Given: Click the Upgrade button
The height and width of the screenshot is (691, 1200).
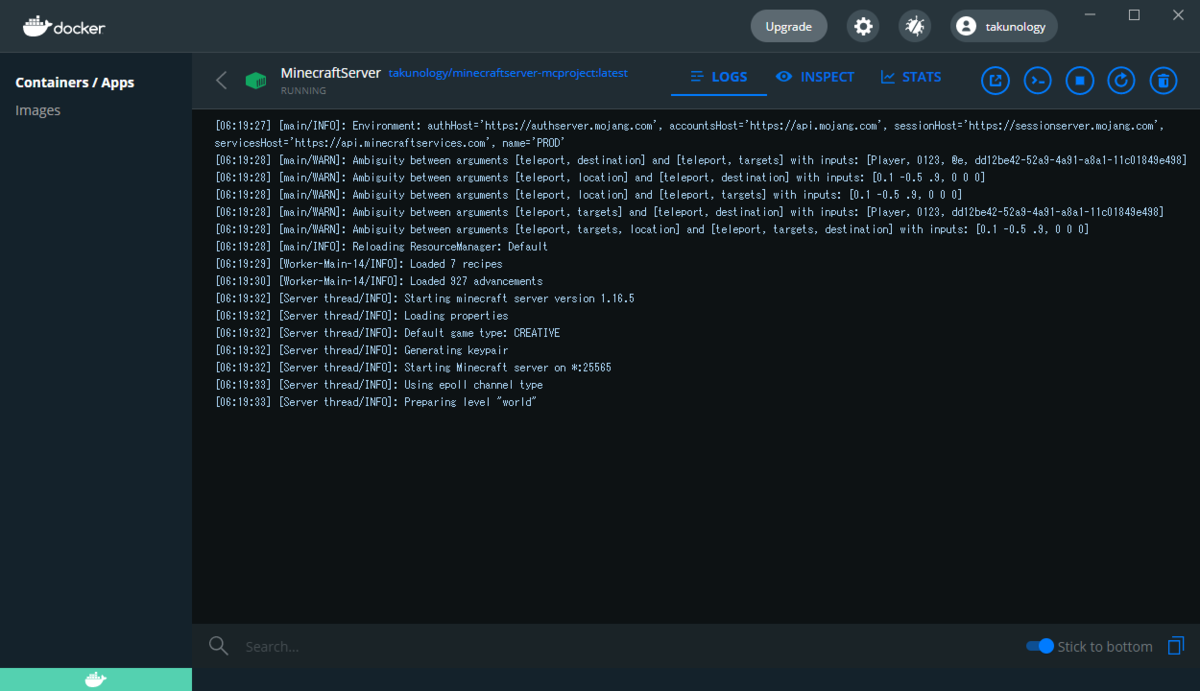Looking at the screenshot, I should pyautogui.click(x=789, y=26).
